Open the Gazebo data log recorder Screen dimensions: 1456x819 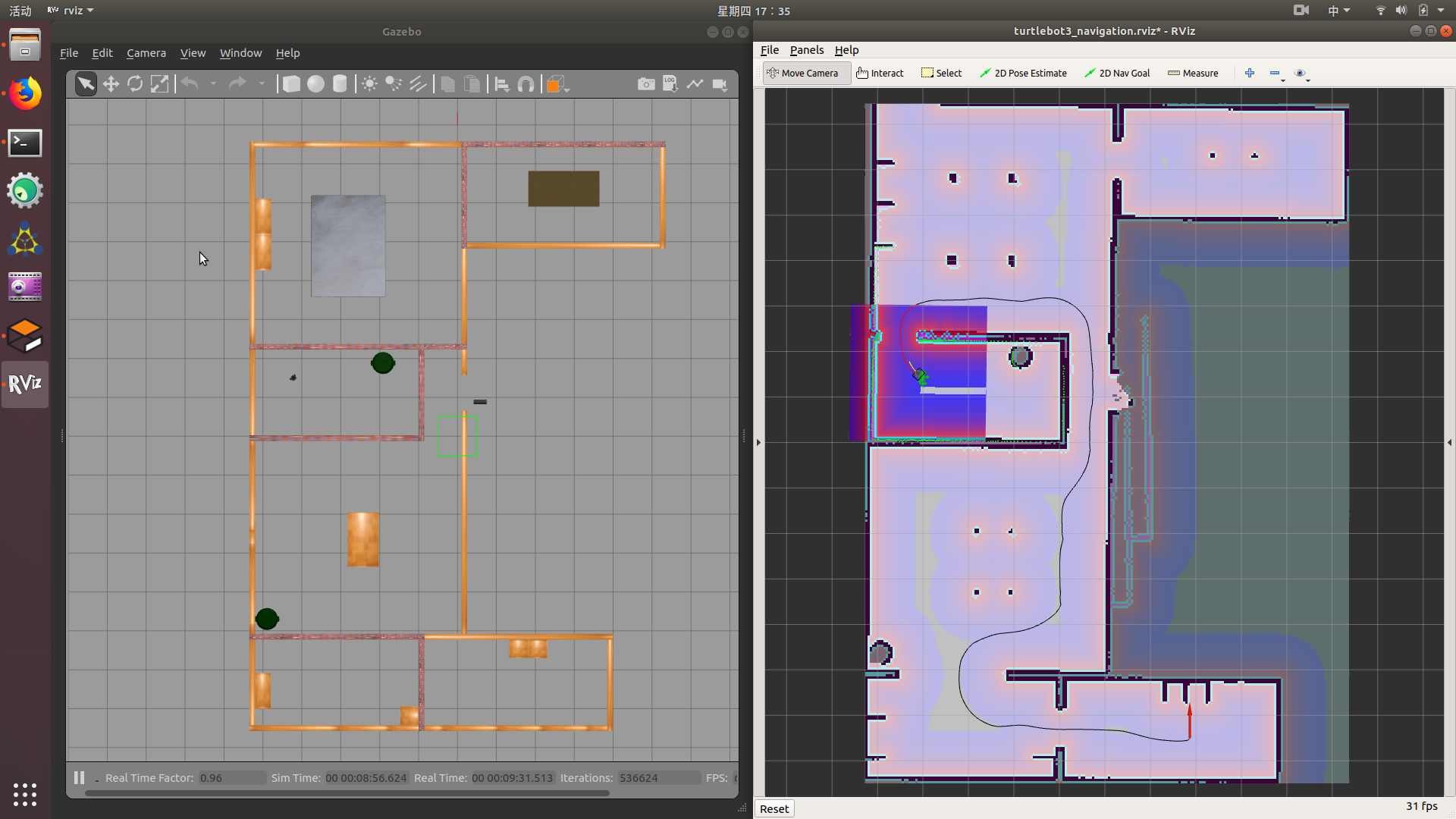point(670,84)
